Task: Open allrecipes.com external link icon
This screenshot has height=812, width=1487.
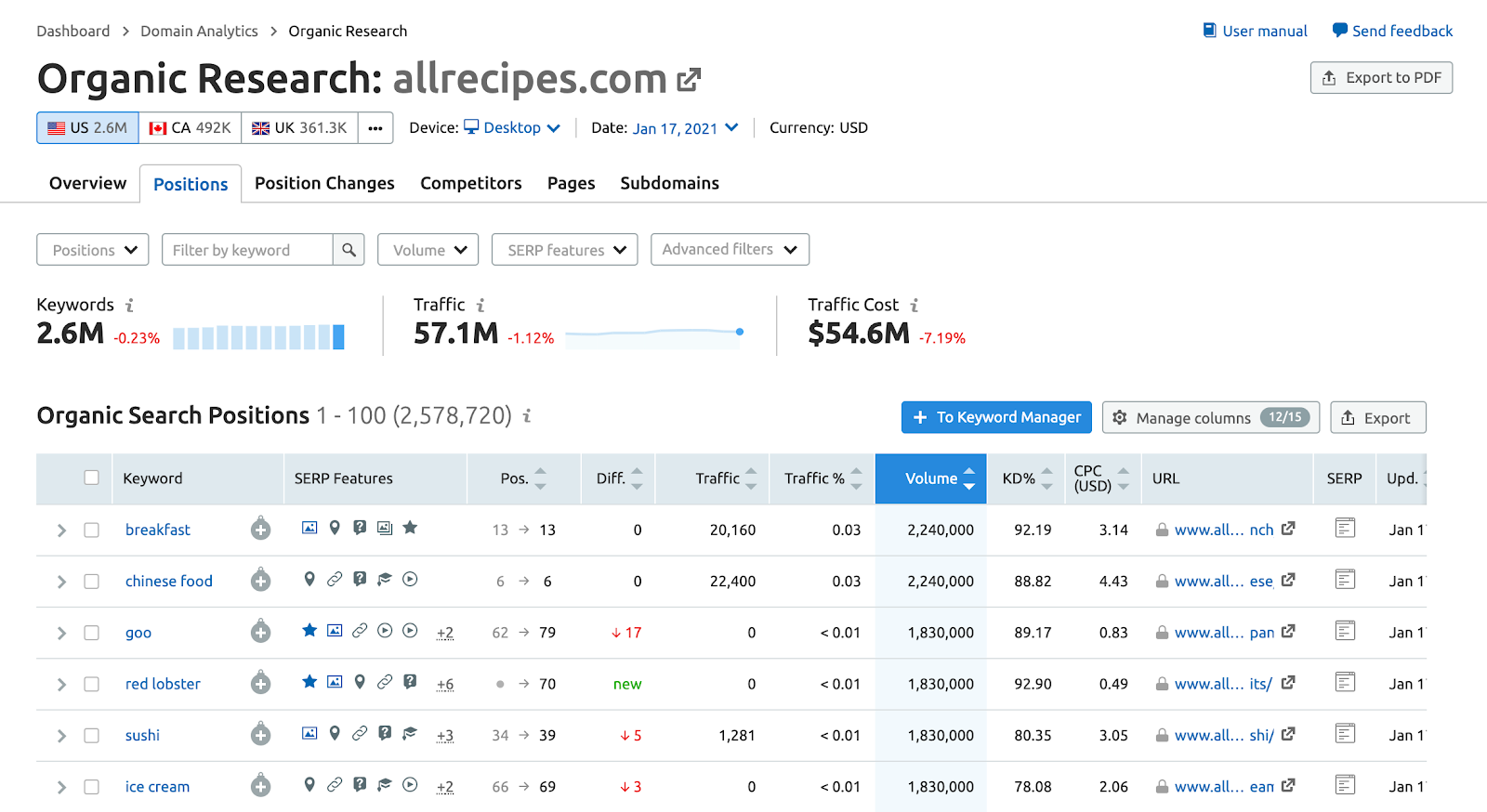Action: pyautogui.click(x=689, y=80)
